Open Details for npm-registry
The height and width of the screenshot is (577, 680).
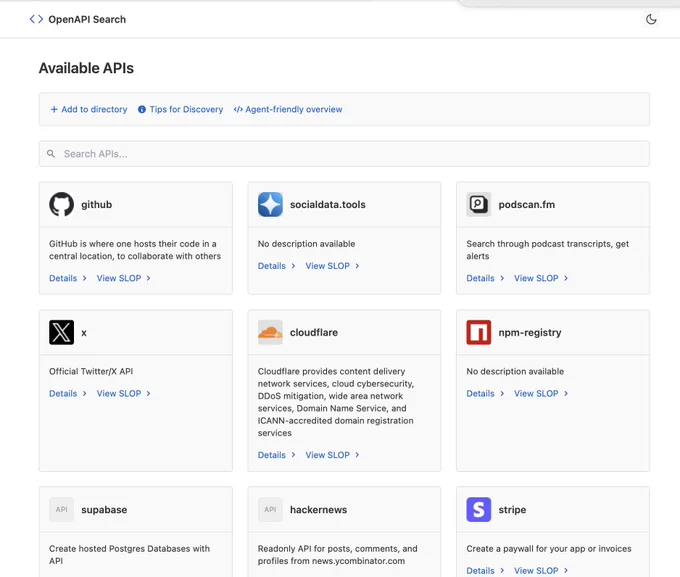pos(485,393)
